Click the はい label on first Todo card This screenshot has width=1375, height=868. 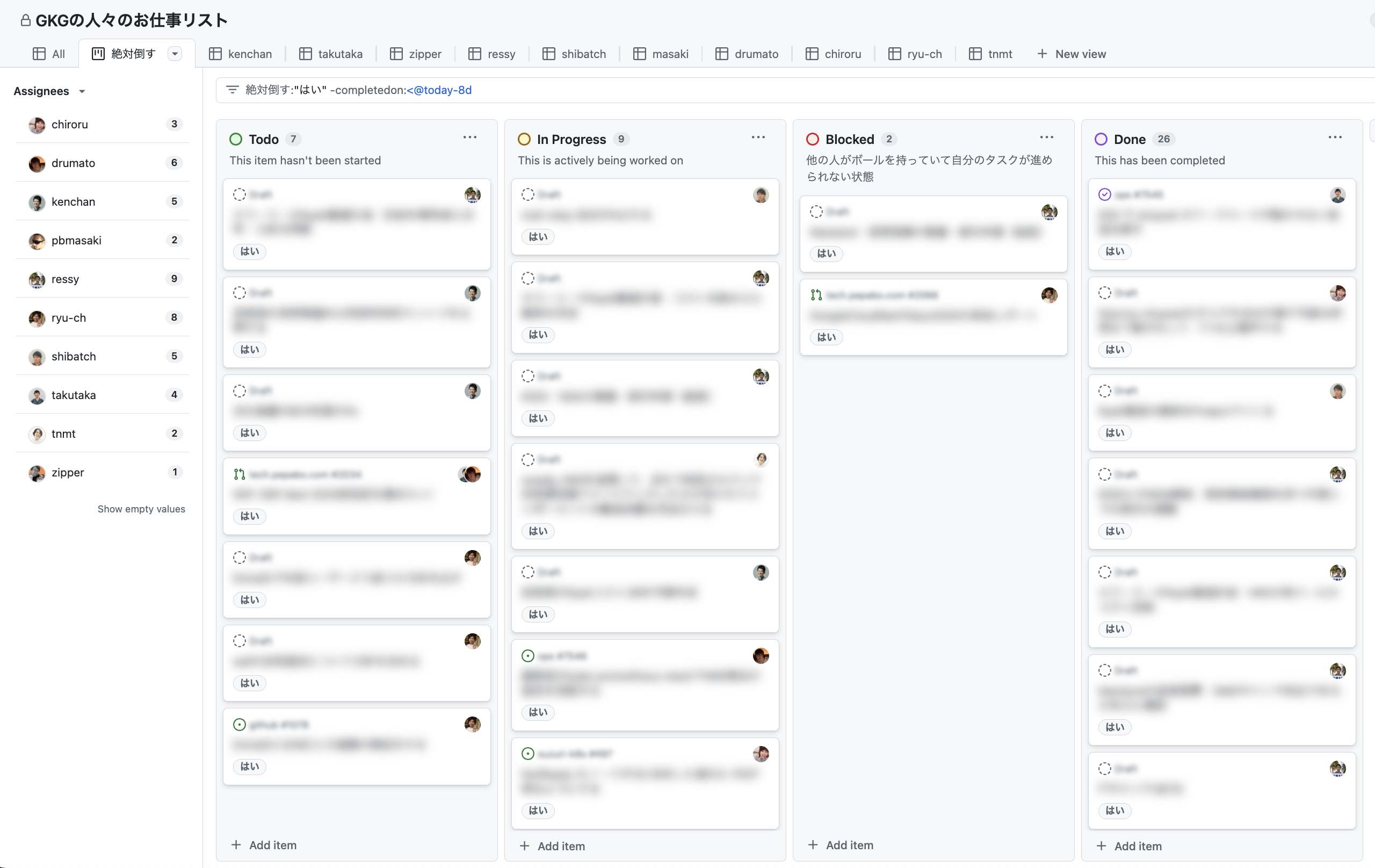[x=250, y=251]
